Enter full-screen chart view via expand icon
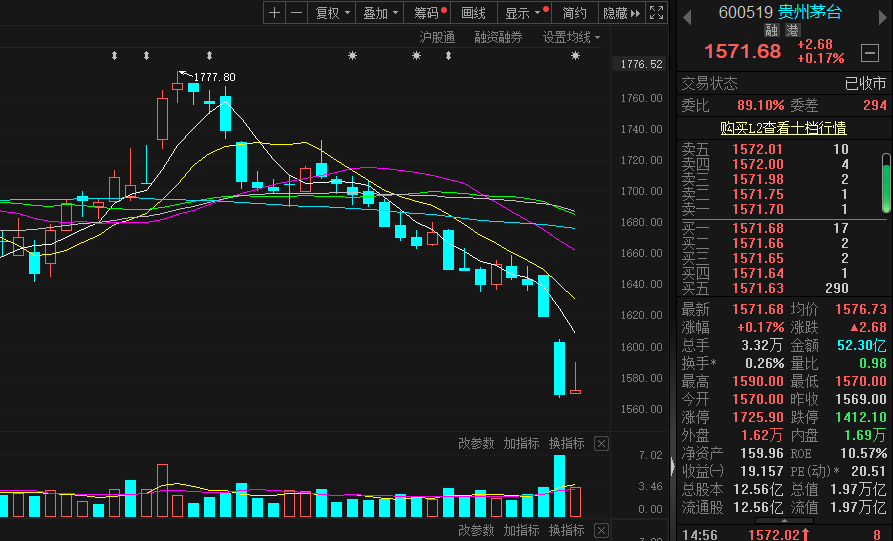The image size is (893, 541). point(656,13)
